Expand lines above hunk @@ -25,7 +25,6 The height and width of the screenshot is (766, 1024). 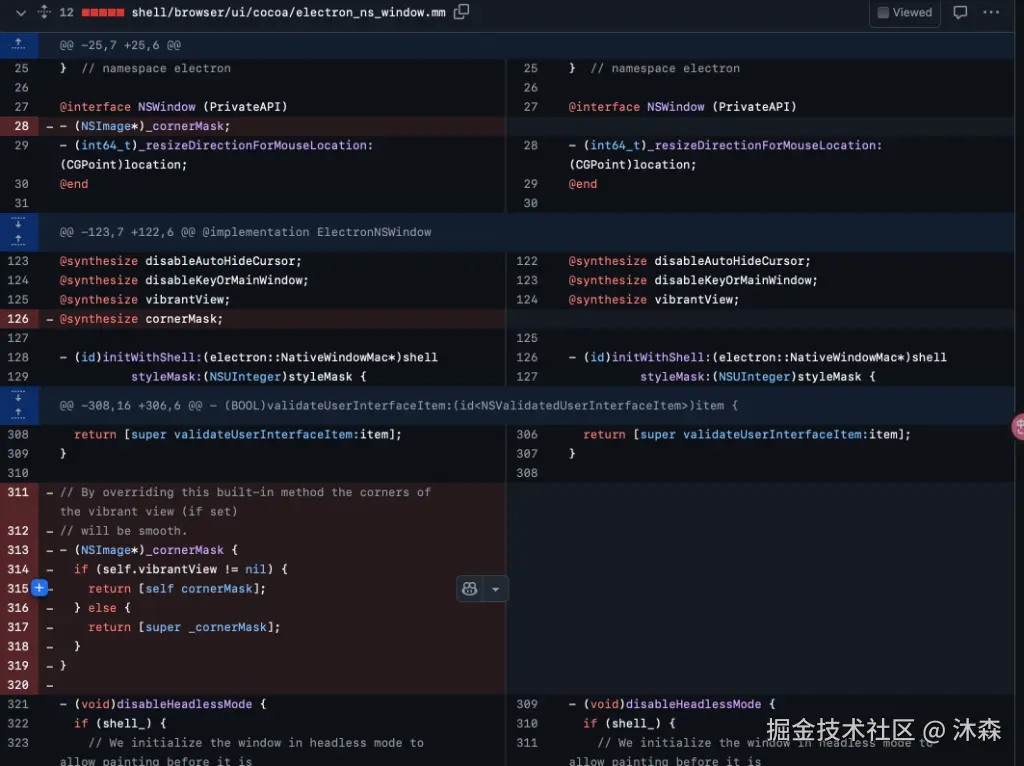[18, 45]
